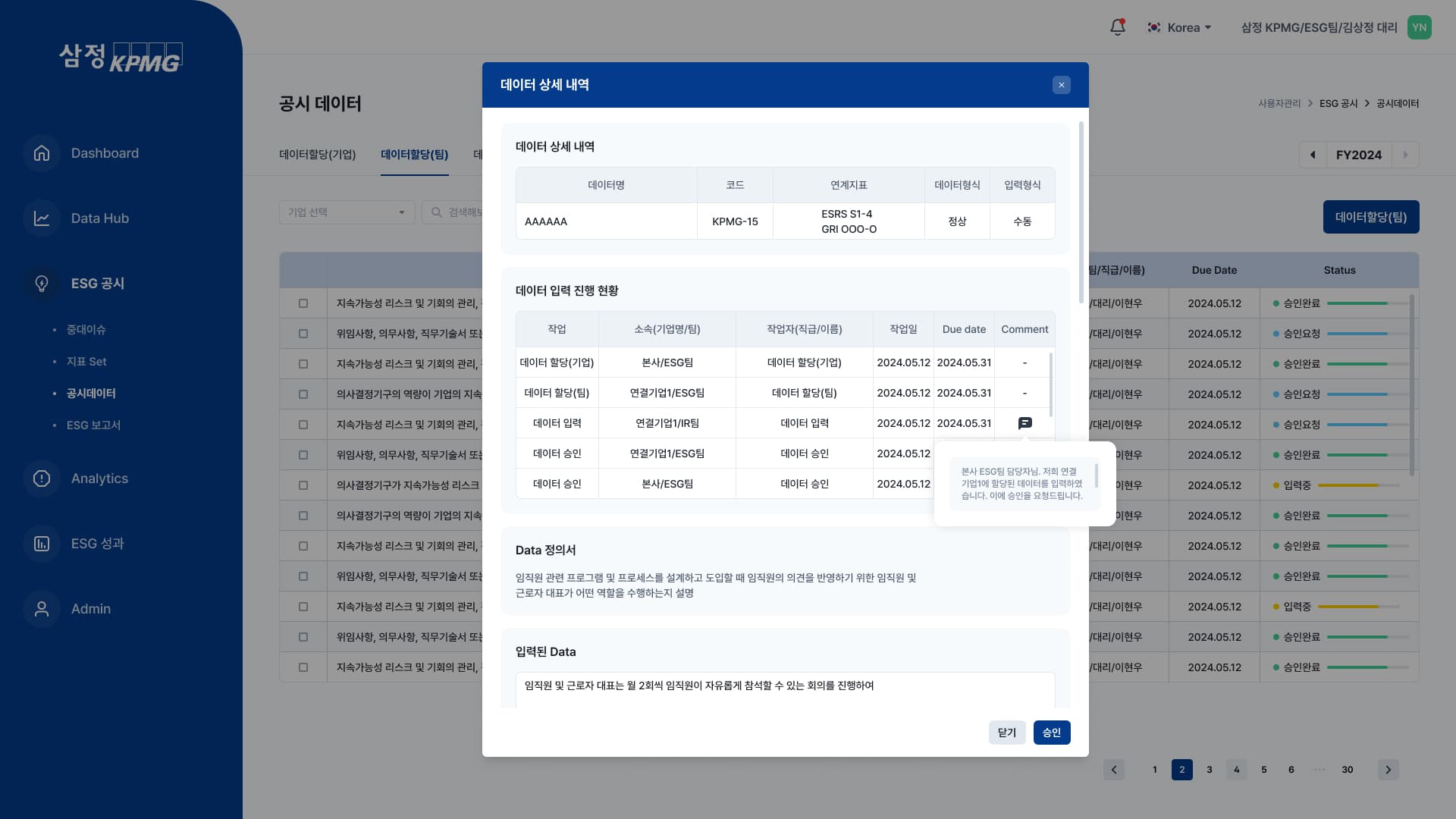Click the notification bell icon
Viewport: 1456px width, 819px height.
point(1117,27)
